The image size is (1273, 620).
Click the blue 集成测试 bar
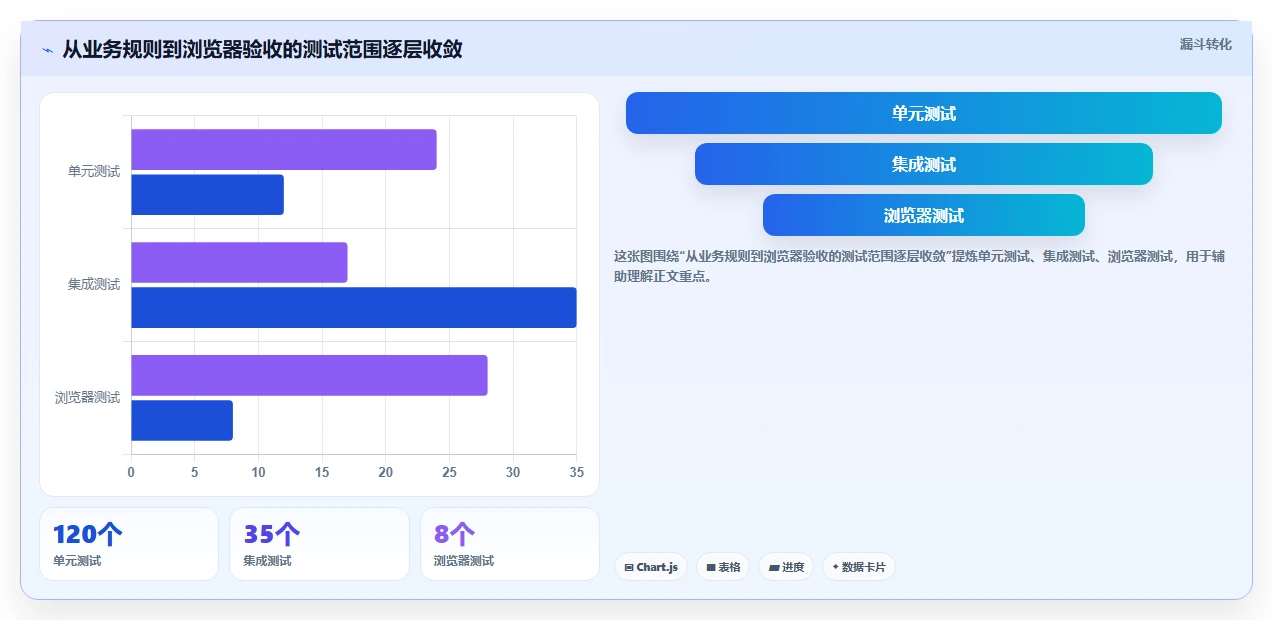pyautogui.click(x=354, y=308)
